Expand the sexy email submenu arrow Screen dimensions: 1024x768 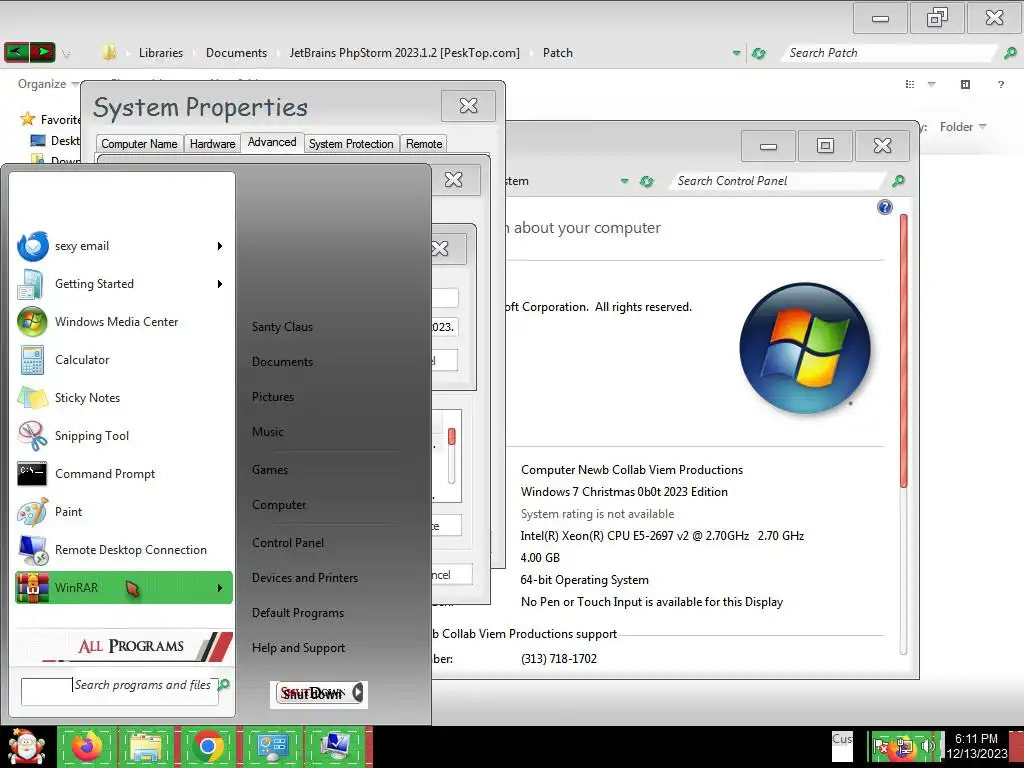click(220, 246)
